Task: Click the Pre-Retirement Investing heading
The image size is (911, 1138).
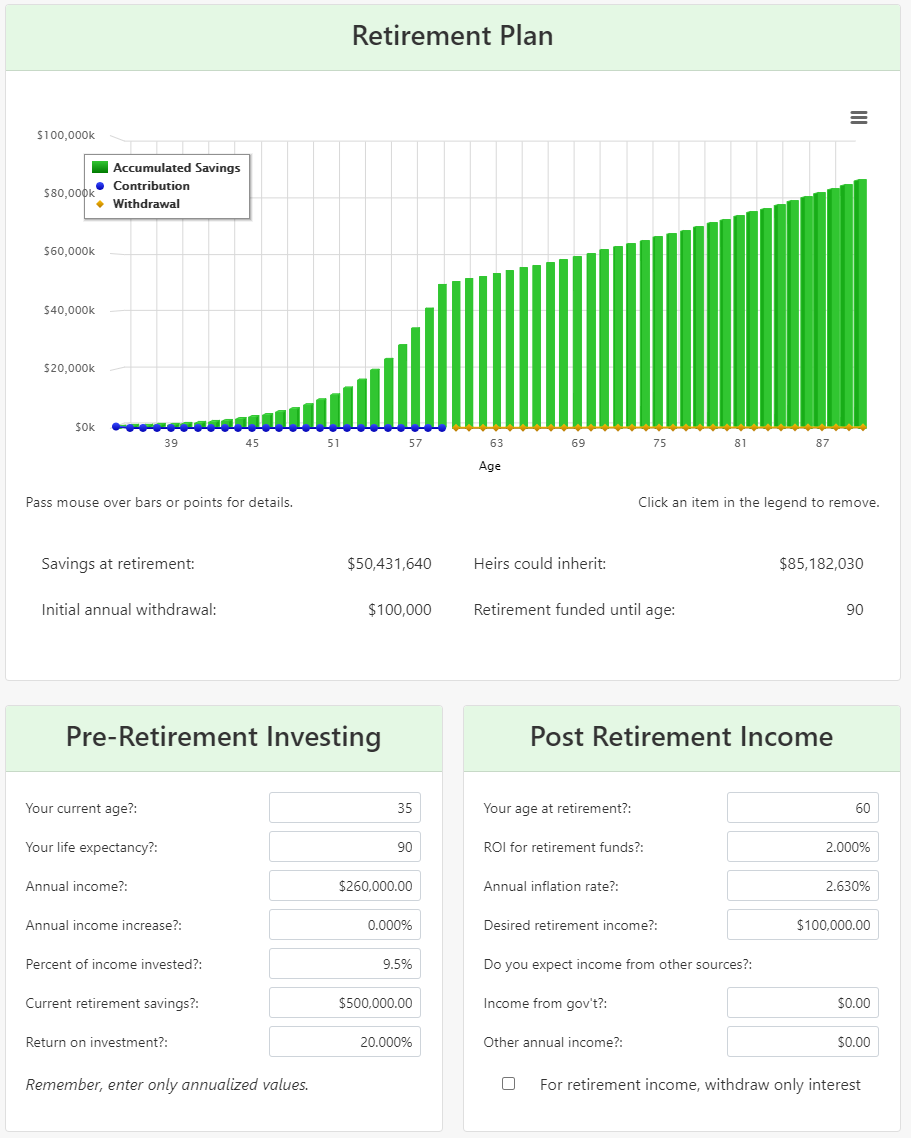Action: coord(224,737)
